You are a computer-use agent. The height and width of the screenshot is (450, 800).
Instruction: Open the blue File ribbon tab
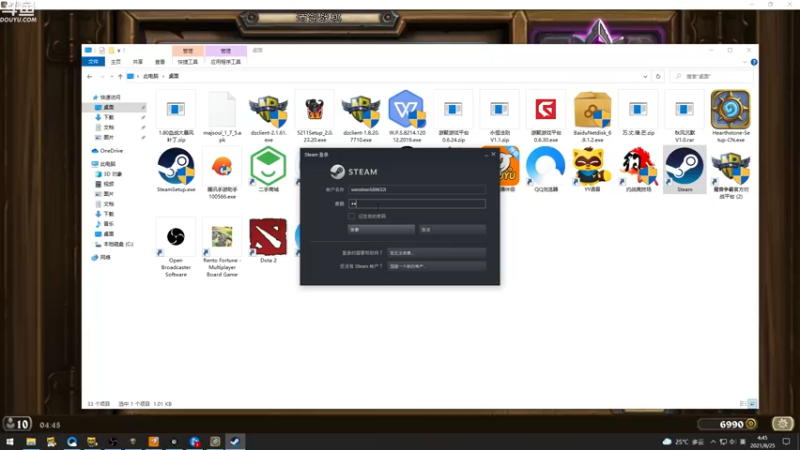coord(93,62)
